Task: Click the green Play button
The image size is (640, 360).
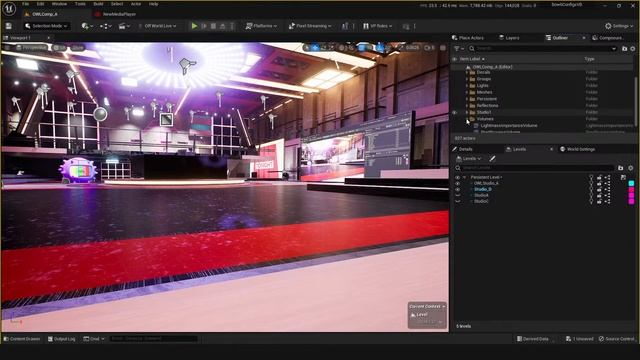Action: tap(194, 26)
